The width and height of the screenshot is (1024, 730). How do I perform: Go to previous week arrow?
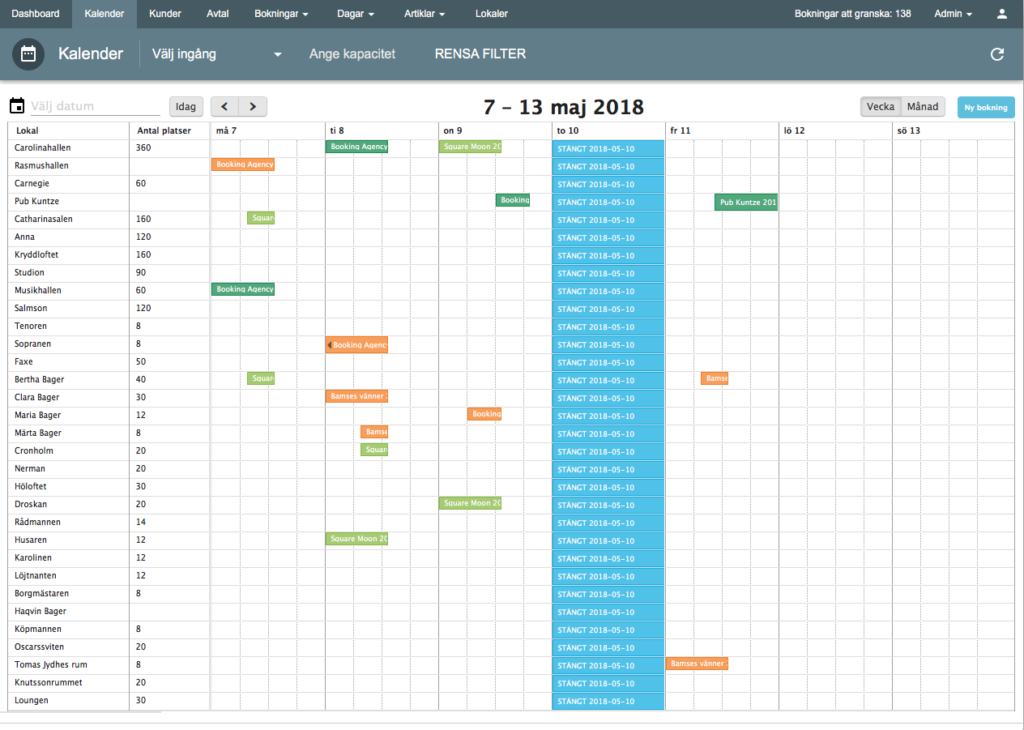[x=225, y=106]
